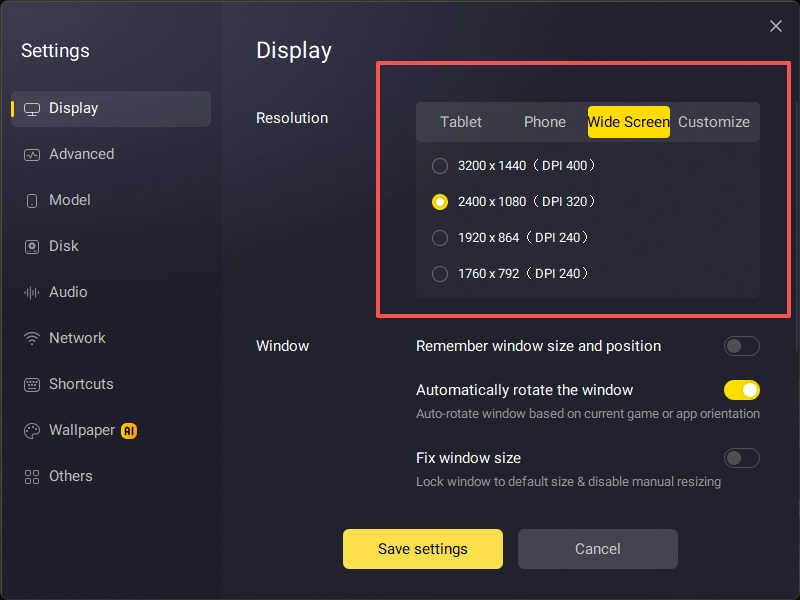Open the Customize resolution tab

tap(714, 122)
